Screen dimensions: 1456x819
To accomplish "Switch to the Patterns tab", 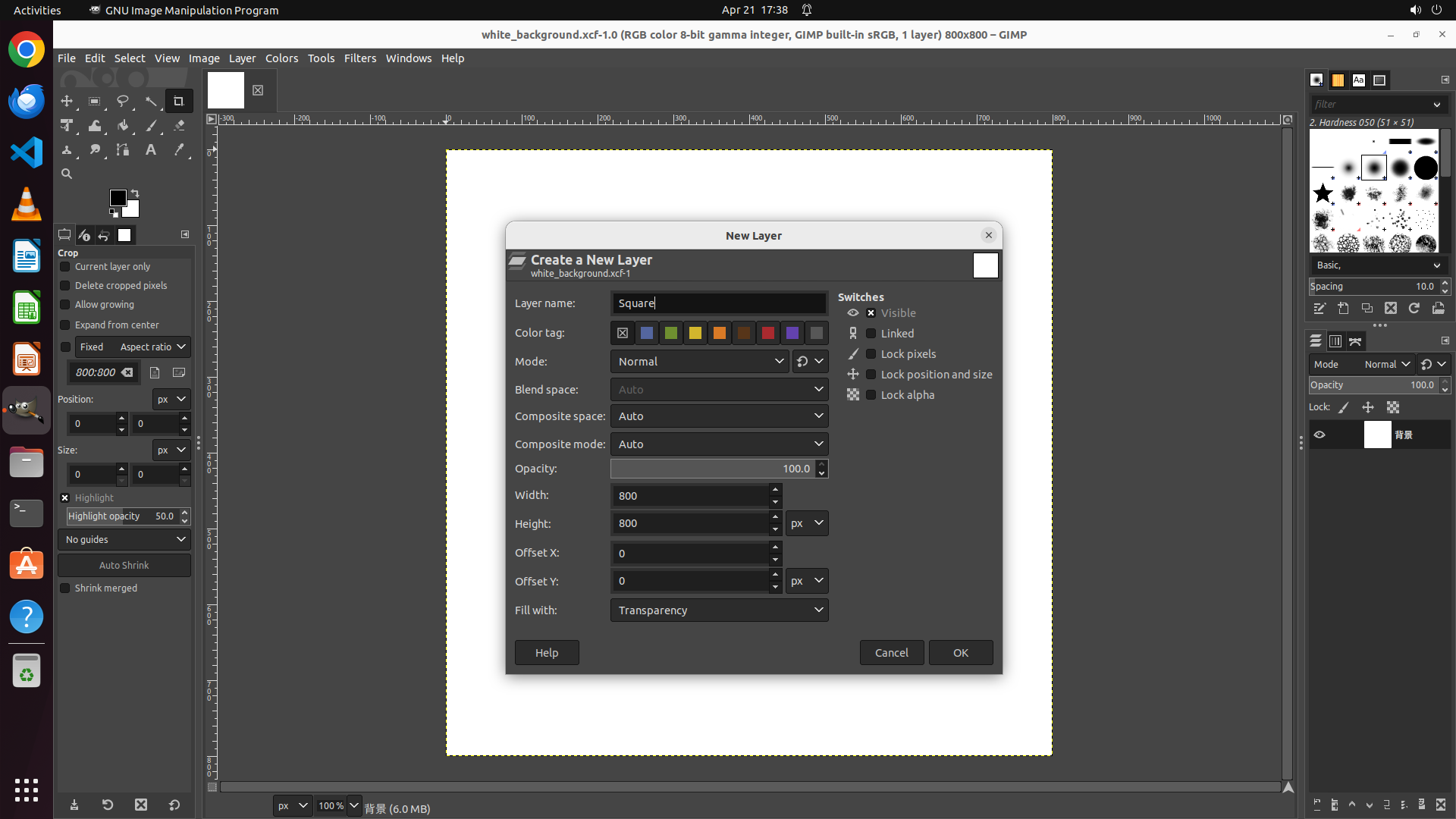I will [1338, 80].
